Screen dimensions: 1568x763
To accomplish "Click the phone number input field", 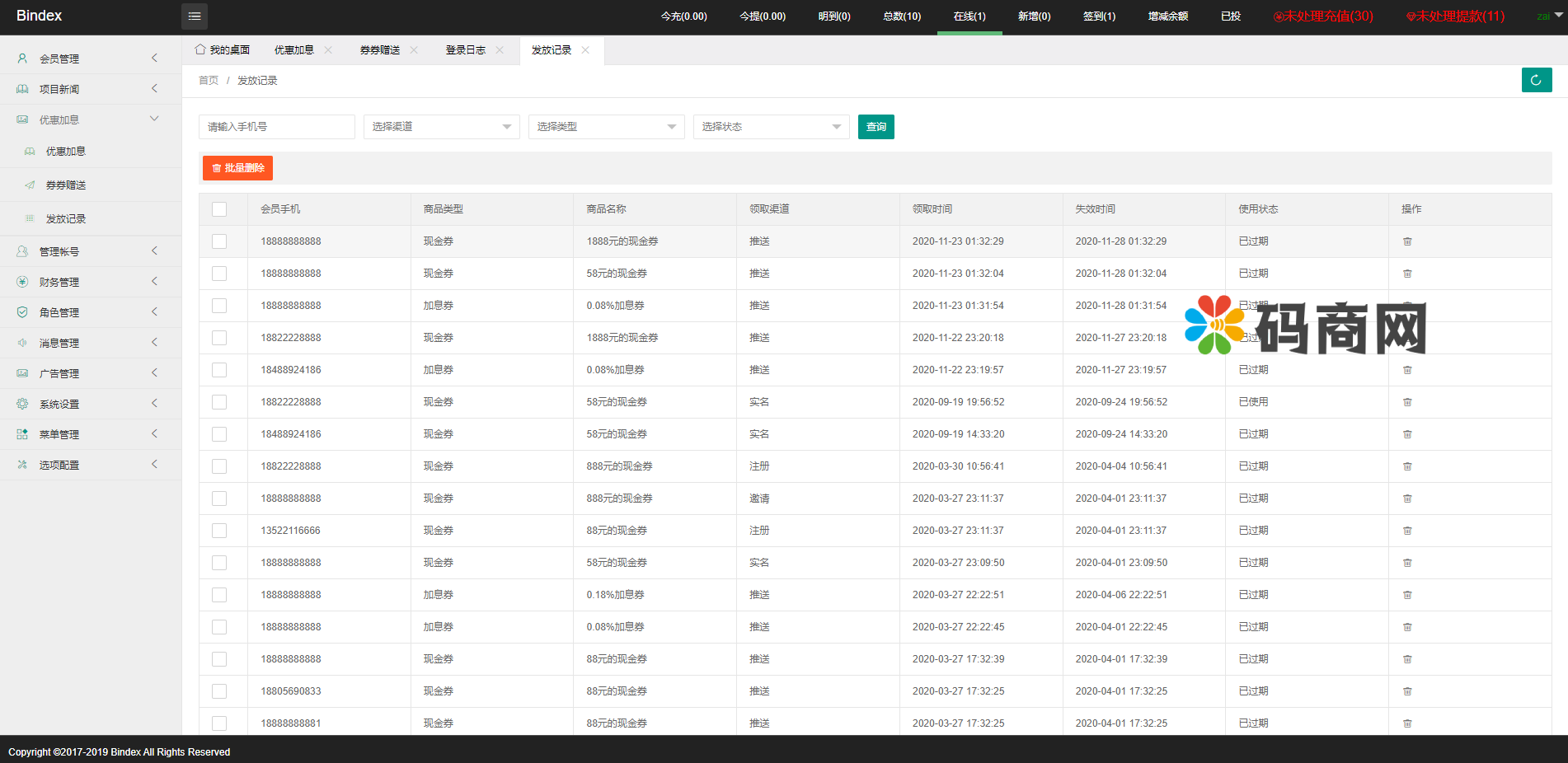I will click(x=276, y=127).
